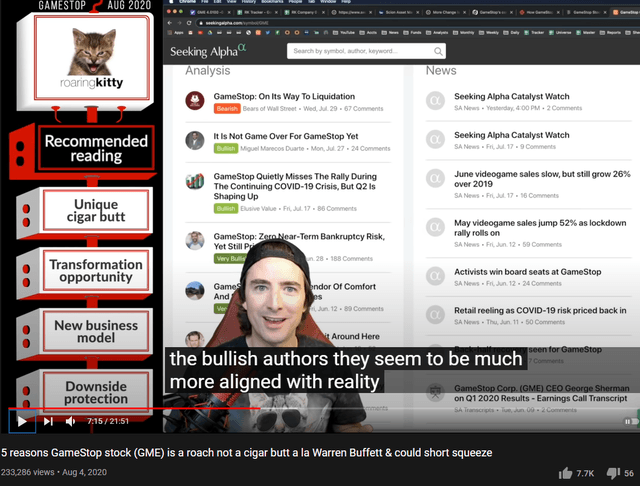This screenshot has width=640, height=486.
Task: Seek along the red video progress bar
Action: pos(134,408)
